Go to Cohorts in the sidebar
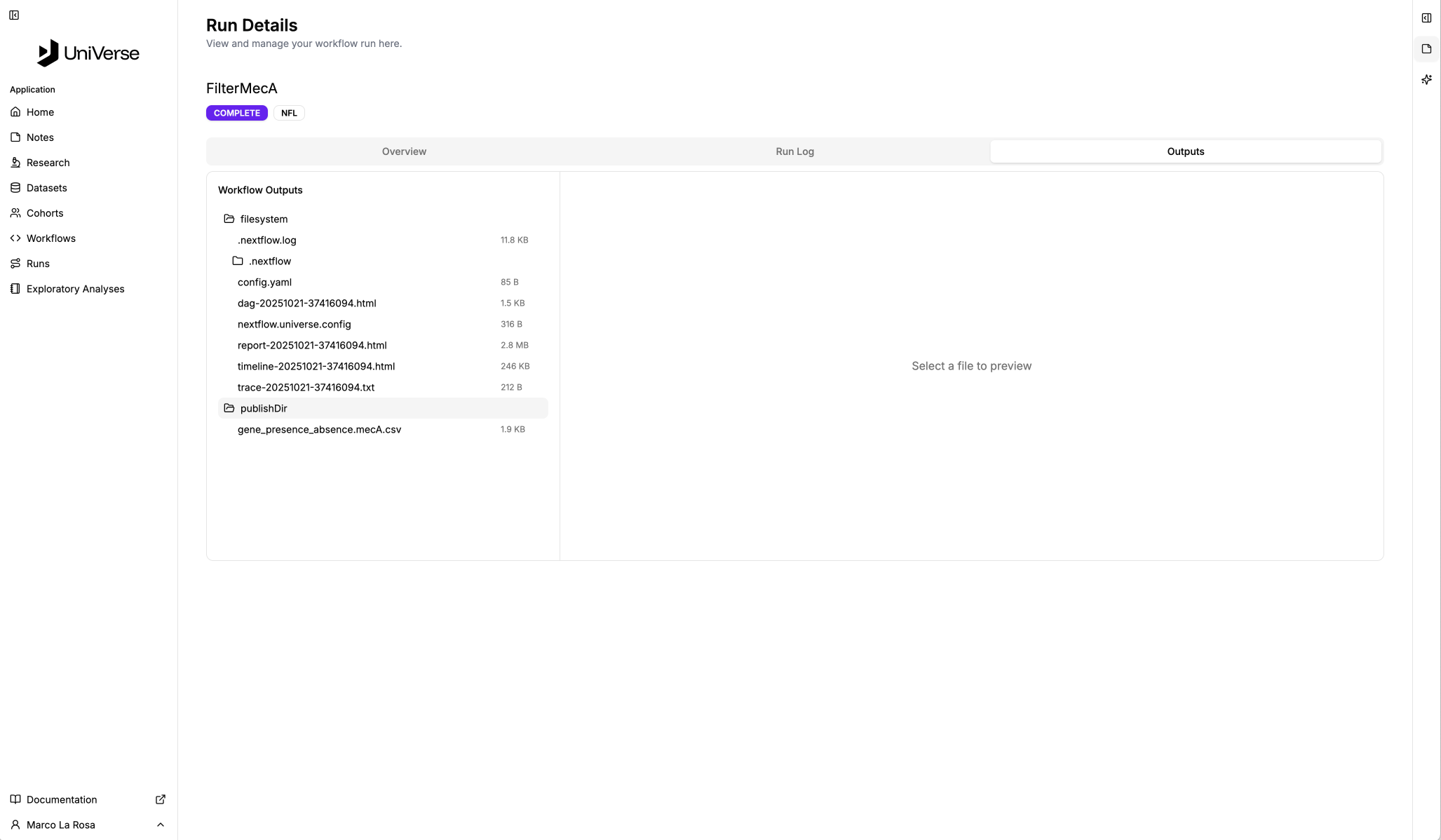 44,213
